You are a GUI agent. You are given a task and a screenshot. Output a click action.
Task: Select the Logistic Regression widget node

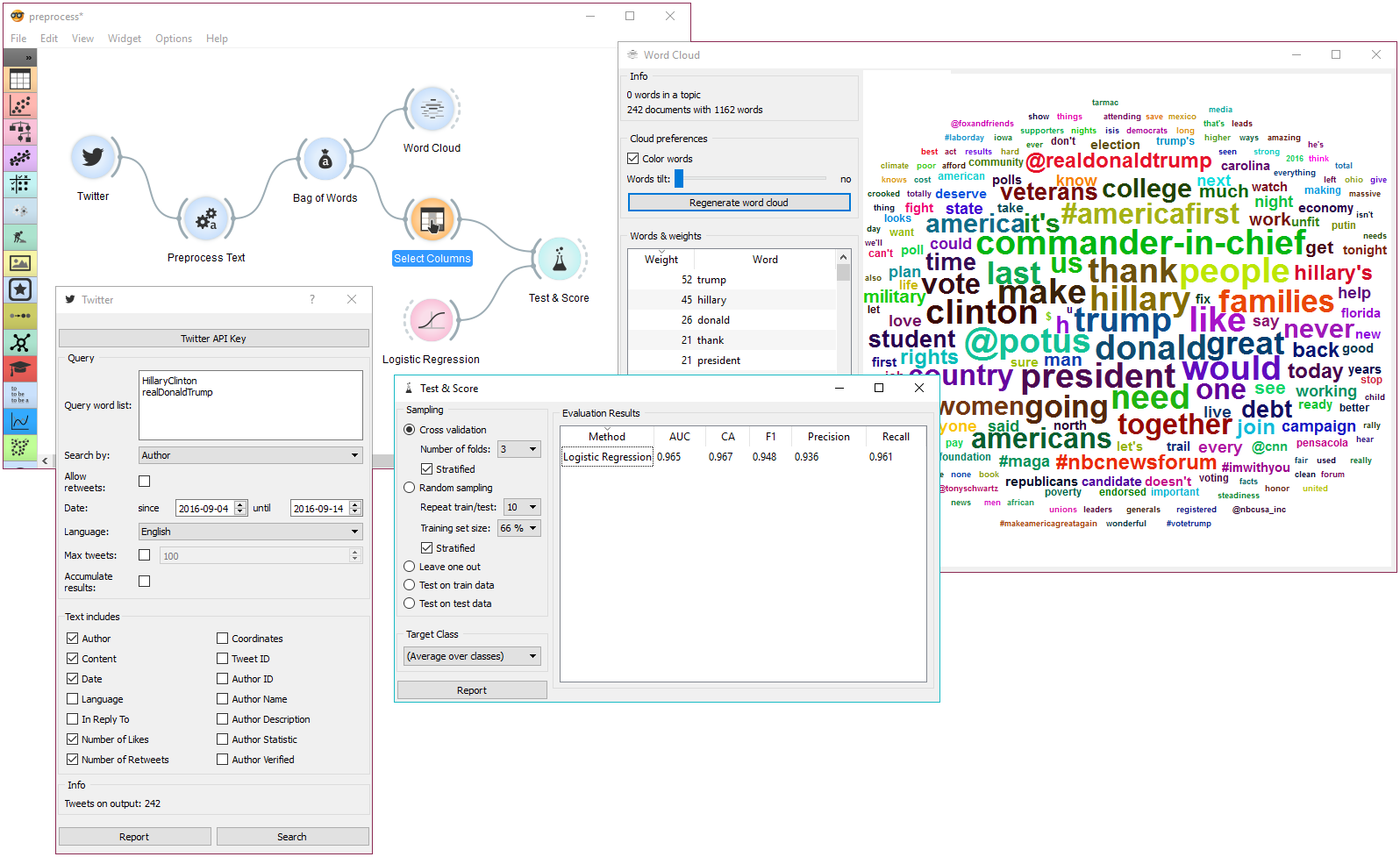(x=431, y=320)
